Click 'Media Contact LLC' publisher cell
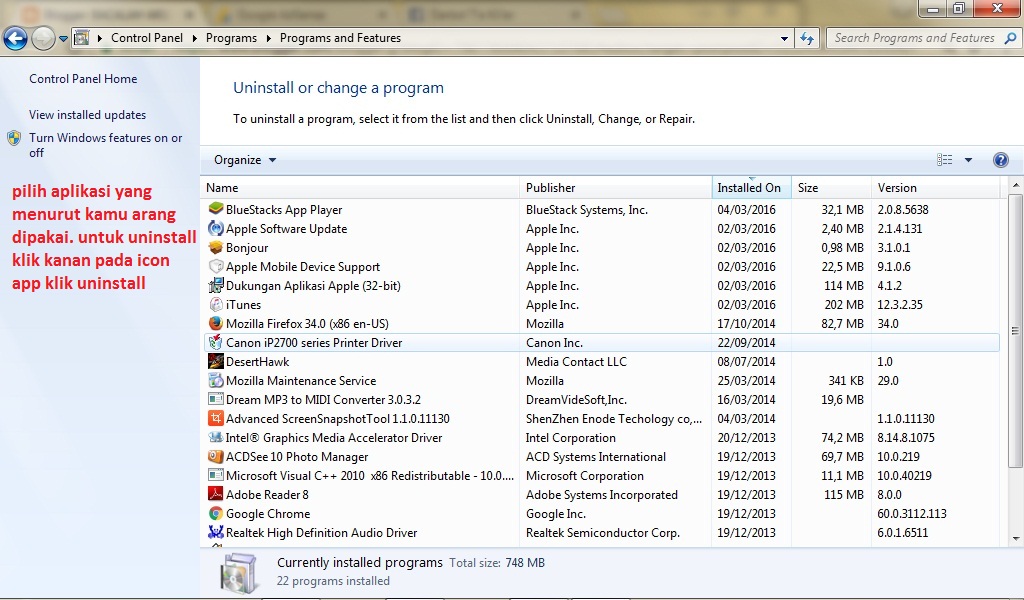The width and height of the screenshot is (1024, 600). click(576, 361)
